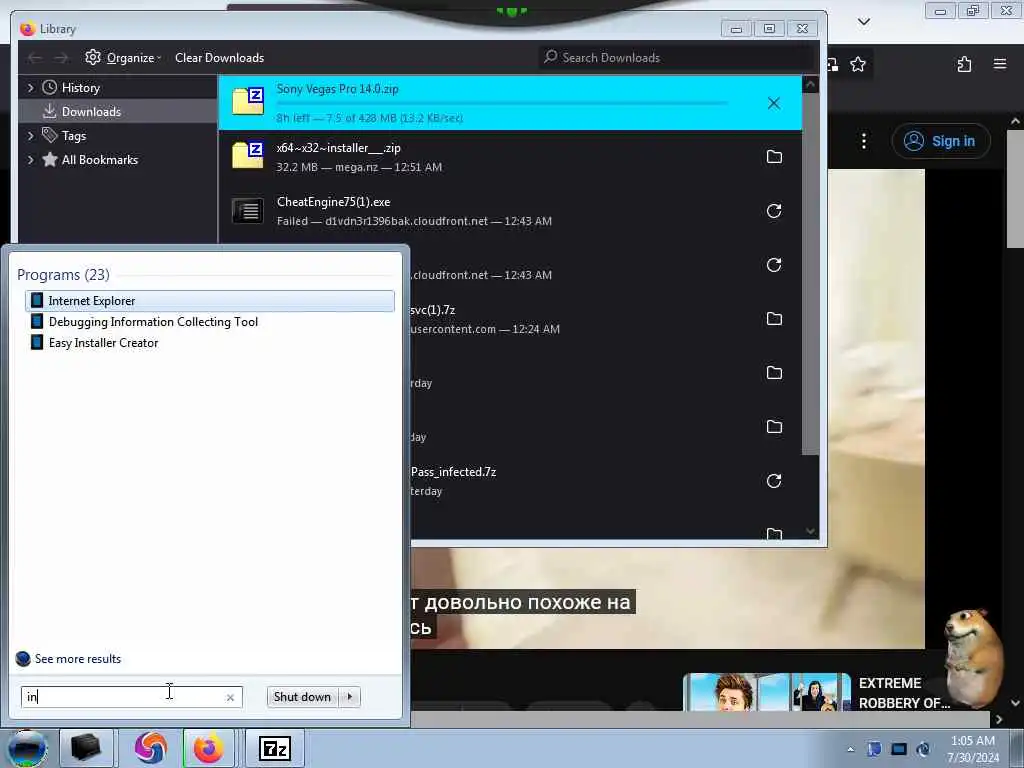The width and height of the screenshot is (1024, 768).
Task: Launch Internet Explorer from Start results
Action: click(210, 300)
